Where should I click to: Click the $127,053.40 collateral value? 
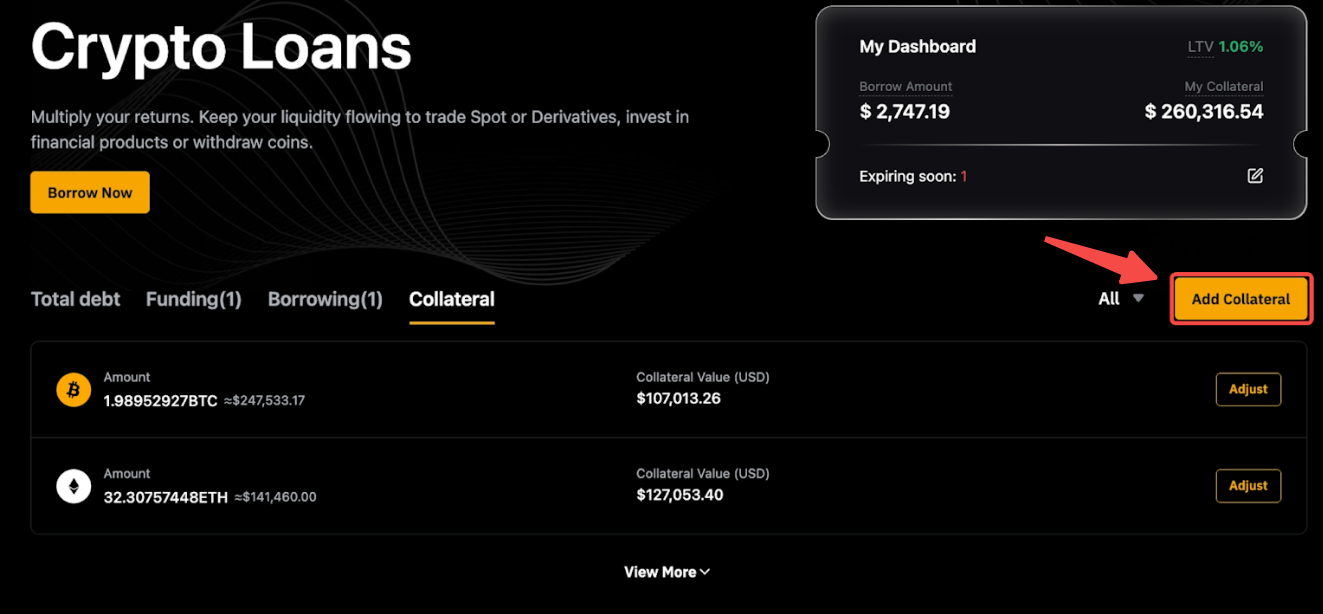pos(679,495)
